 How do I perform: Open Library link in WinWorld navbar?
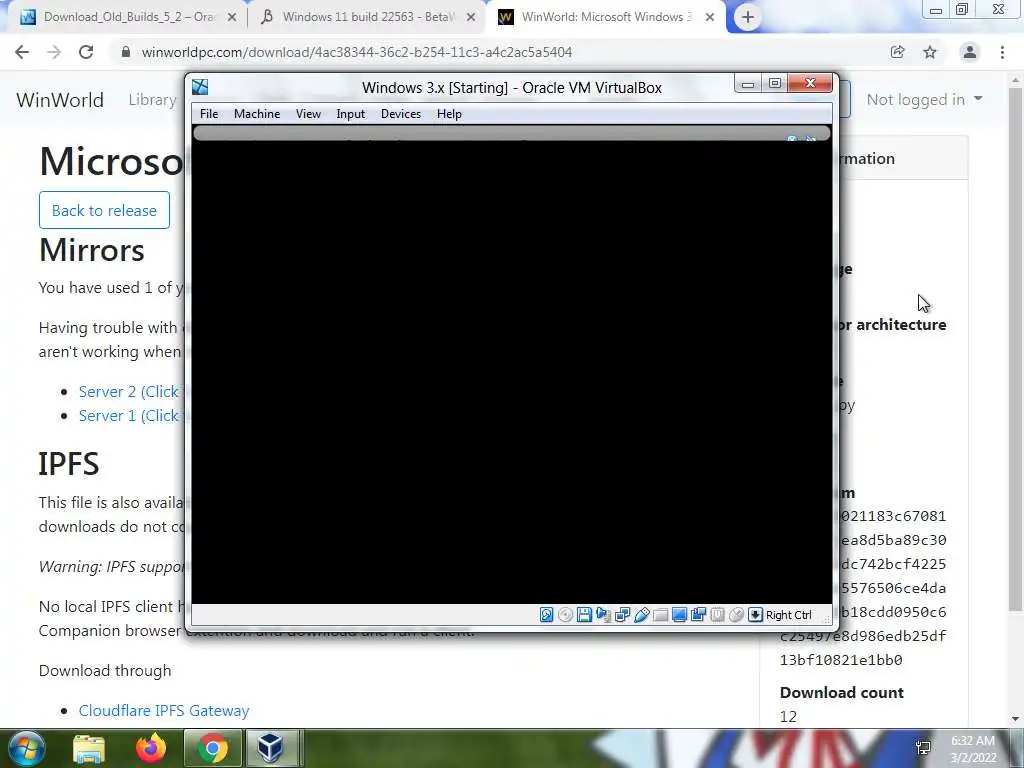(153, 100)
